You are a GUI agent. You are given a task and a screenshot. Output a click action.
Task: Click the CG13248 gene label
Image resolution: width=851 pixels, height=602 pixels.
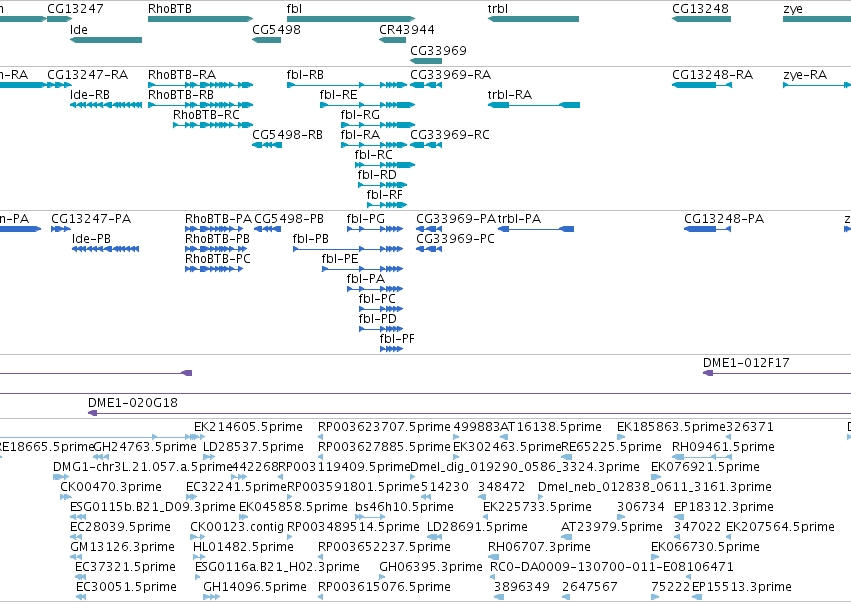tap(700, 9)
